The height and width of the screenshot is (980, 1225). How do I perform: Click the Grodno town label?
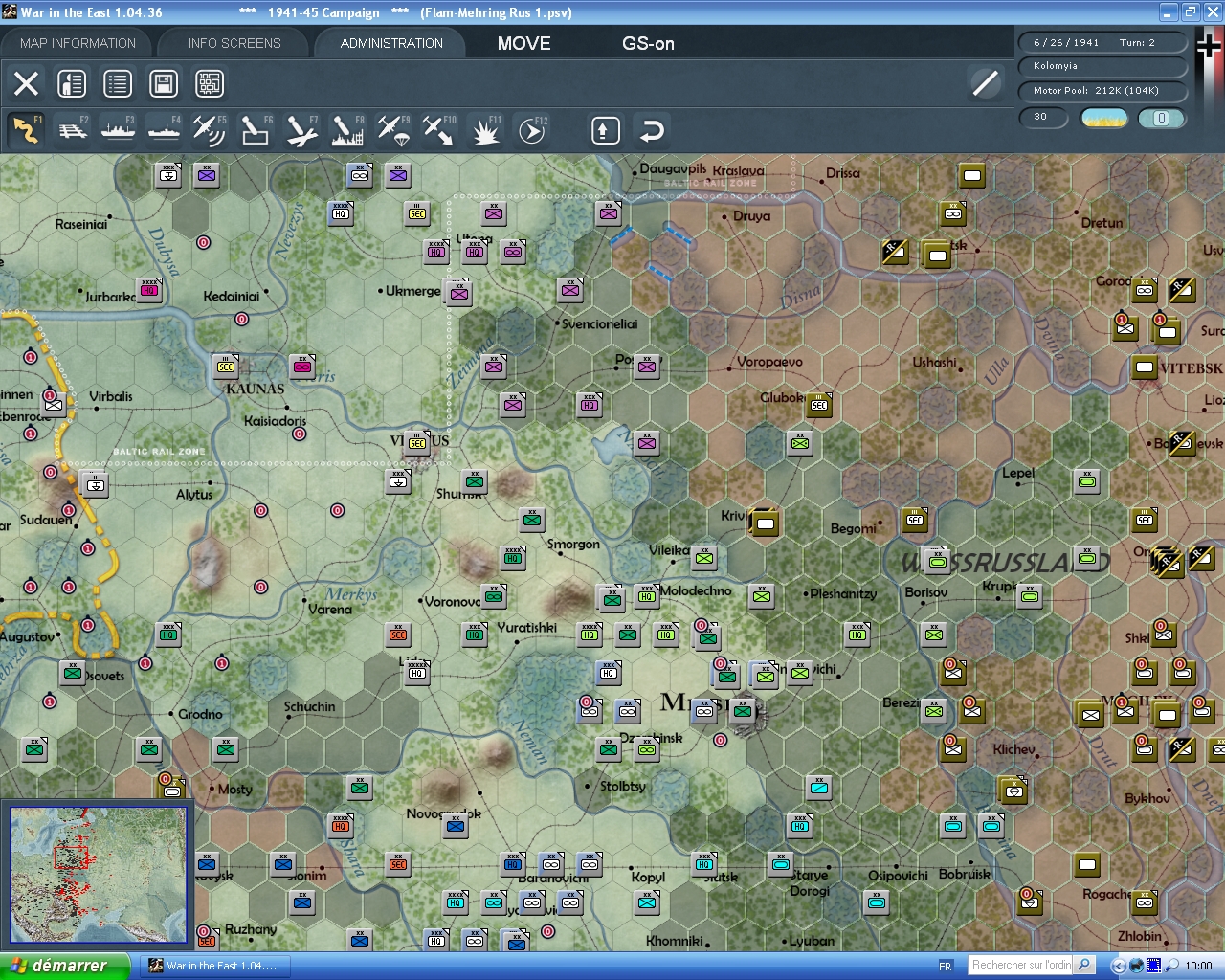(x=200, y=714)
